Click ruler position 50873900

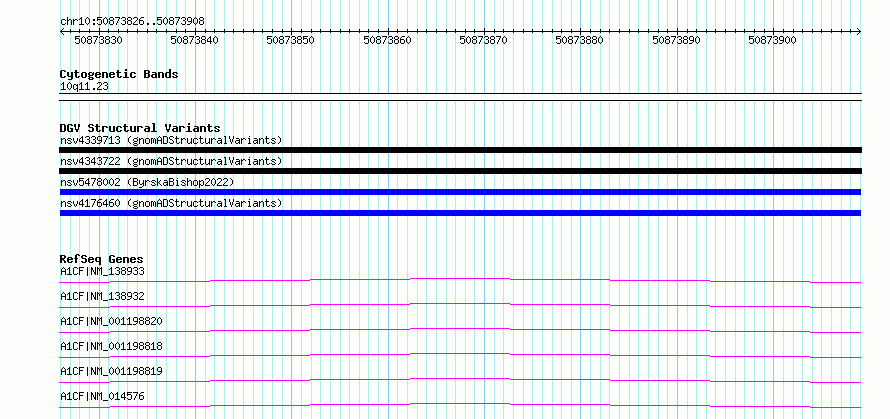(772, 40)
